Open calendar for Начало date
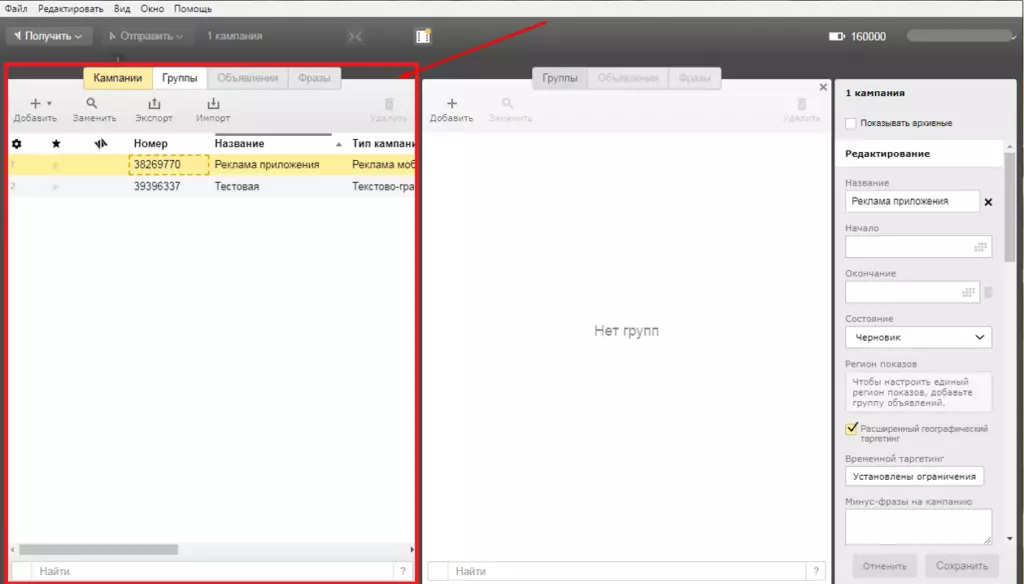Viewport: 1024px width, 584px height. coord(980,247)
